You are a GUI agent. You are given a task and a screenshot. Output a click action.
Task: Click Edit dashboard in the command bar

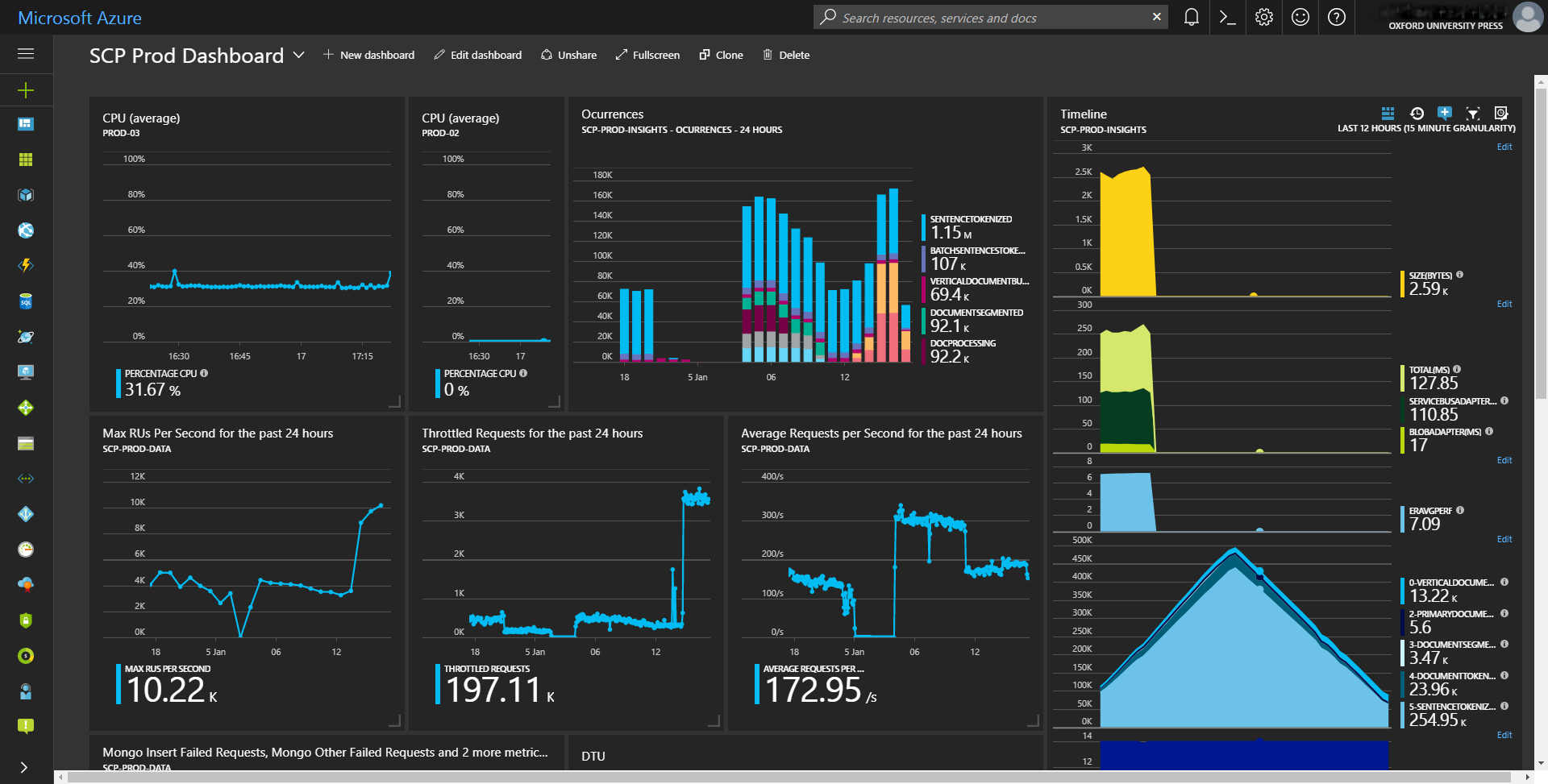pos(477,55)
